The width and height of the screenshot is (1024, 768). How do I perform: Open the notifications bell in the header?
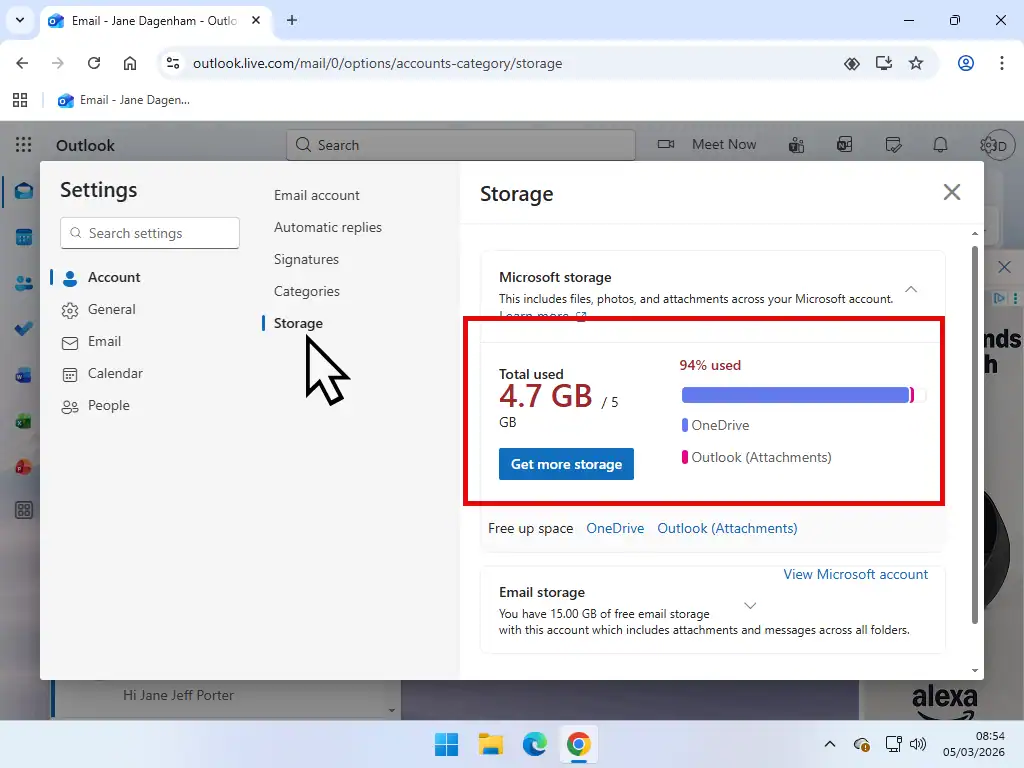point(940,144)
